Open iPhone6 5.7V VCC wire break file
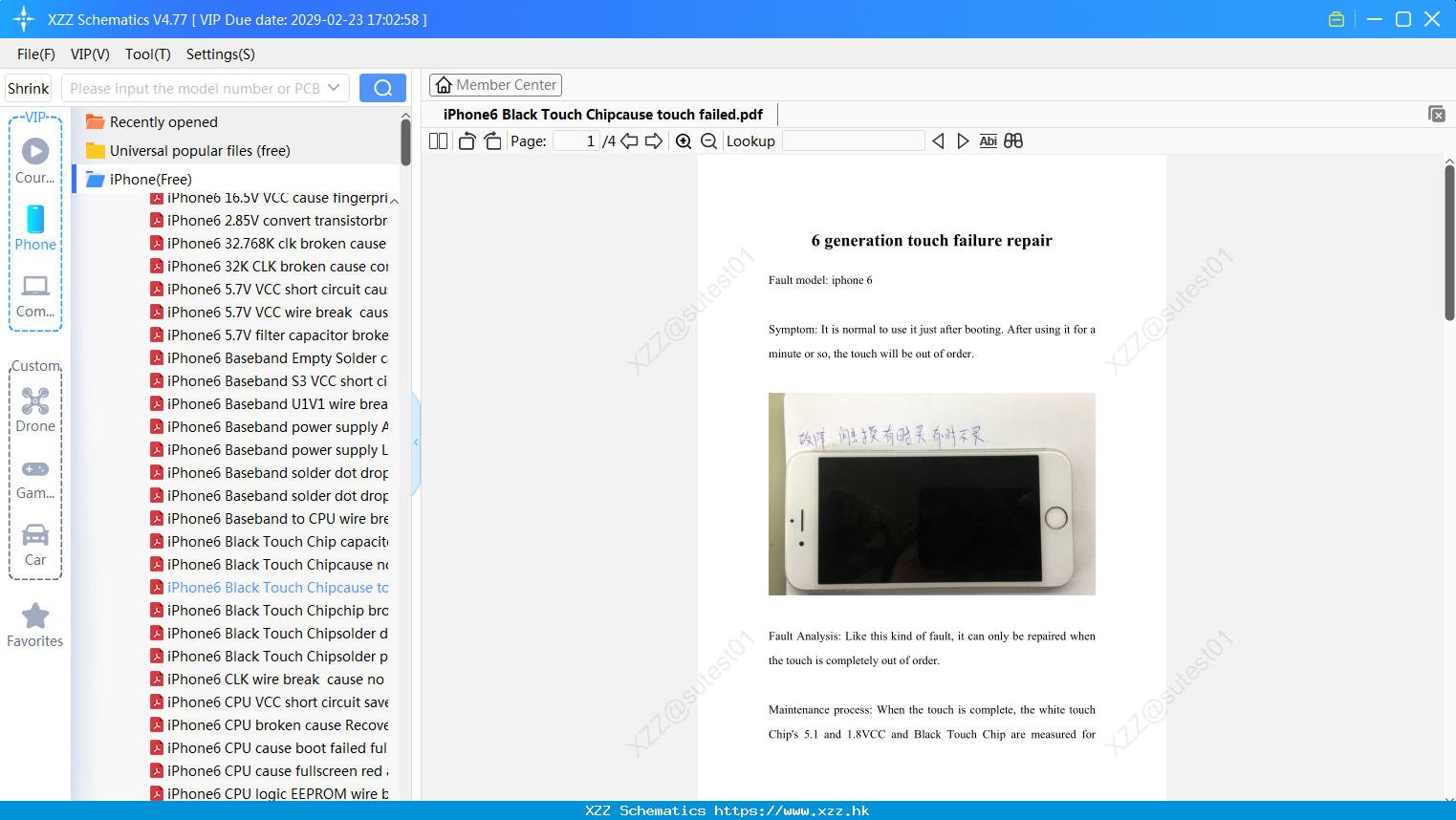This screenshot has height=820, width=1456. tap(270, 313)
